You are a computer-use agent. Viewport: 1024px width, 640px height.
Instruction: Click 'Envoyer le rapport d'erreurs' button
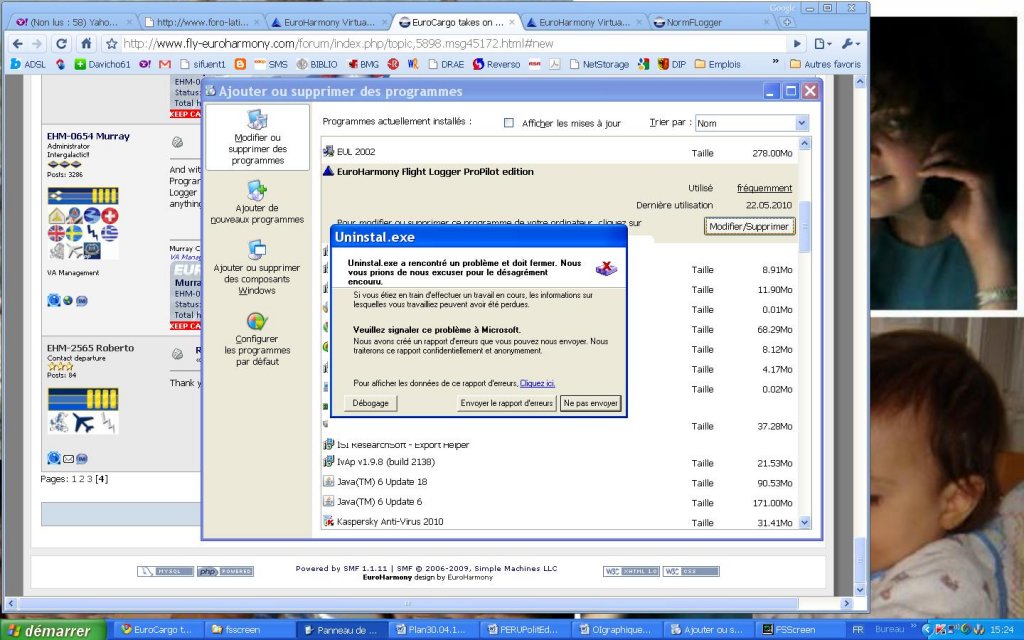[507, 403]
